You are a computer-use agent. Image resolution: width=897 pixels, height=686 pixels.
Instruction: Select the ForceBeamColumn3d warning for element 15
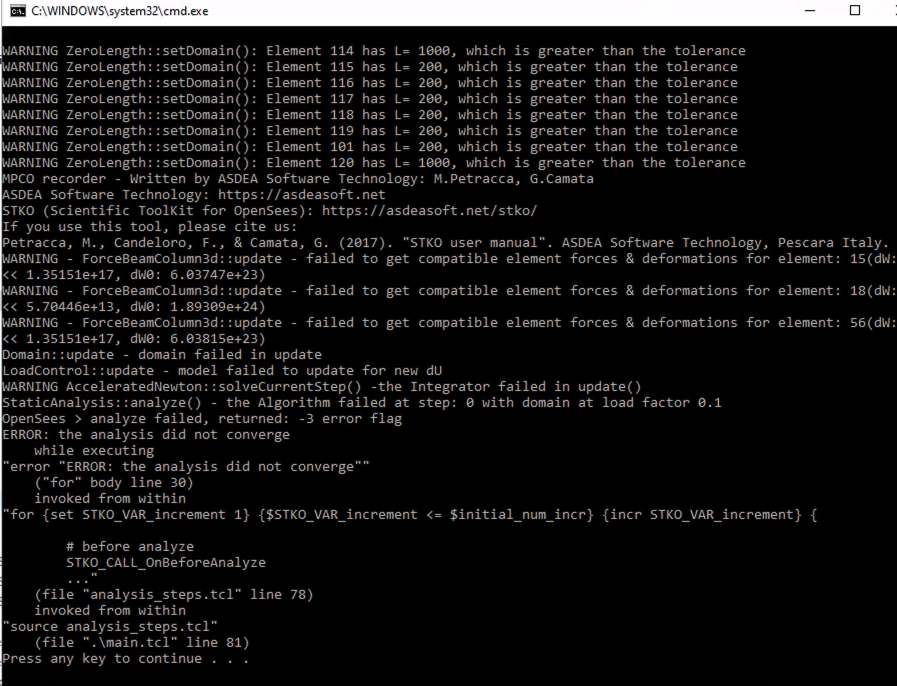(x=448, y=259)
